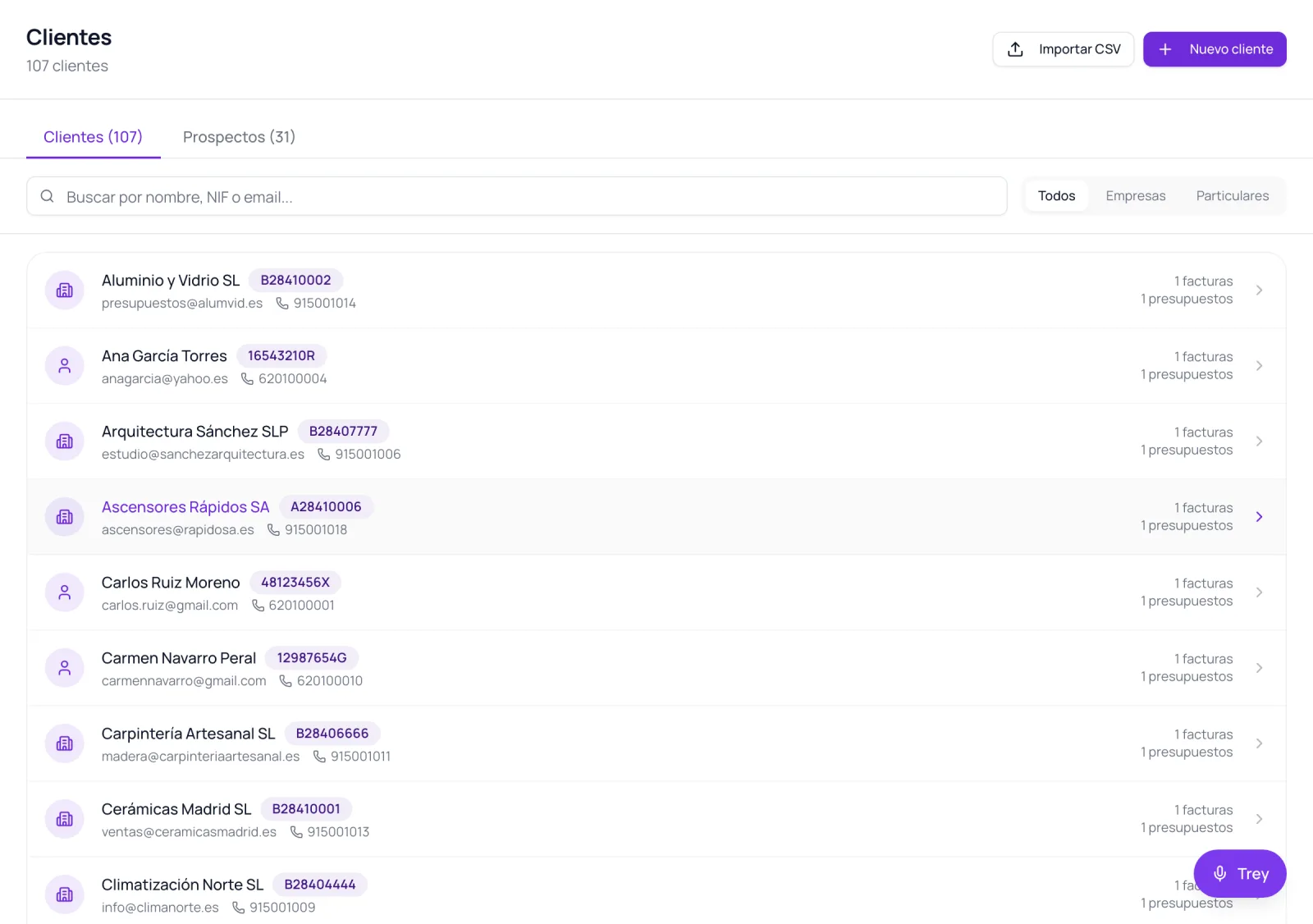Switch to the Clientes (107) tab
This screenshot has height=924, width=1313.
[x=93, y=137]
